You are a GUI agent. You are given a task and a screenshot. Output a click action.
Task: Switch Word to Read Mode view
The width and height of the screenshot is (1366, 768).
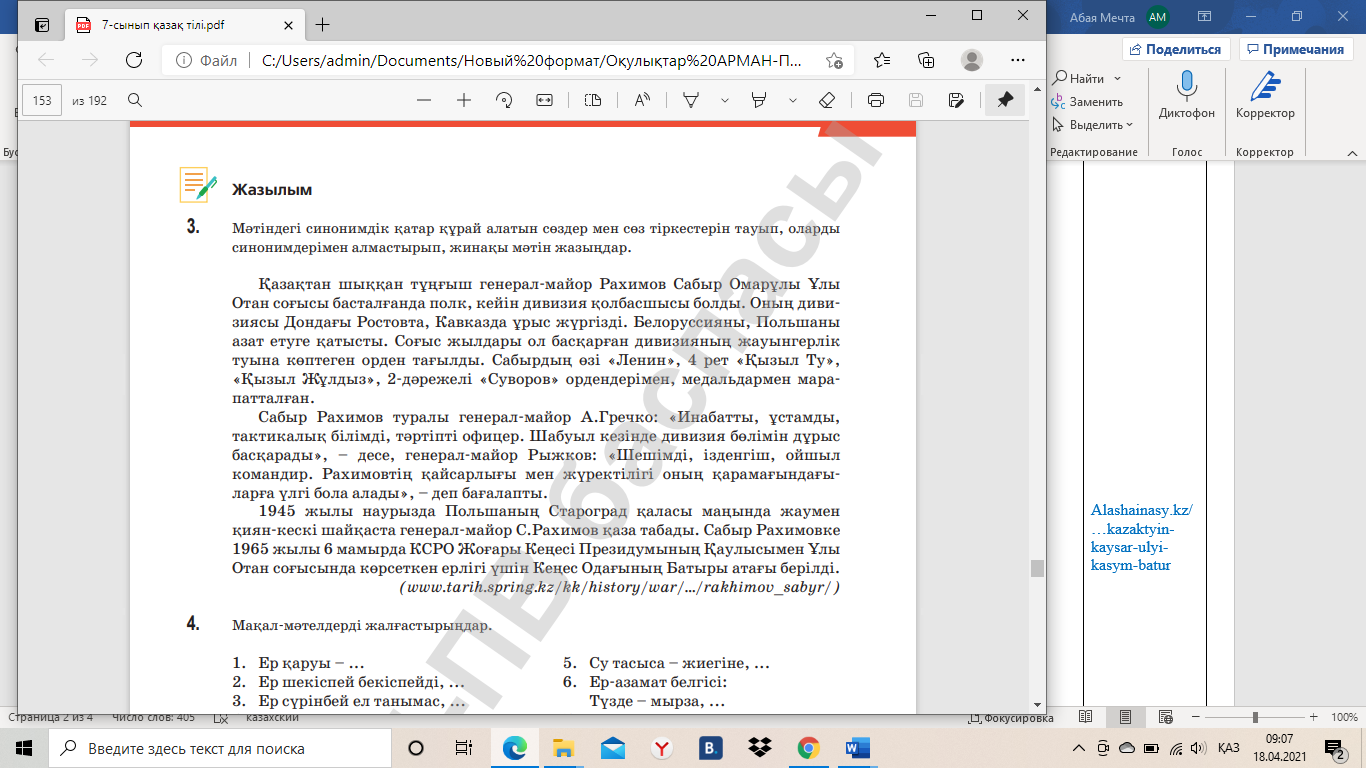[x=1087, y=718]
